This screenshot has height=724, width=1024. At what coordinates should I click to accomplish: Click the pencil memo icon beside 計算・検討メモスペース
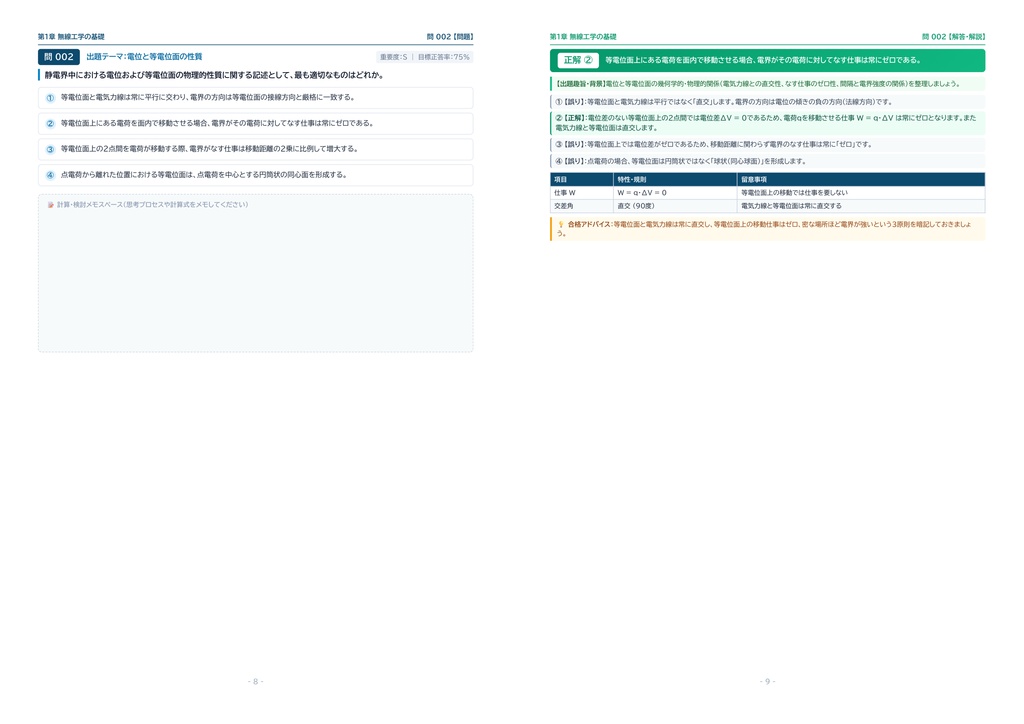pos(51,205)
